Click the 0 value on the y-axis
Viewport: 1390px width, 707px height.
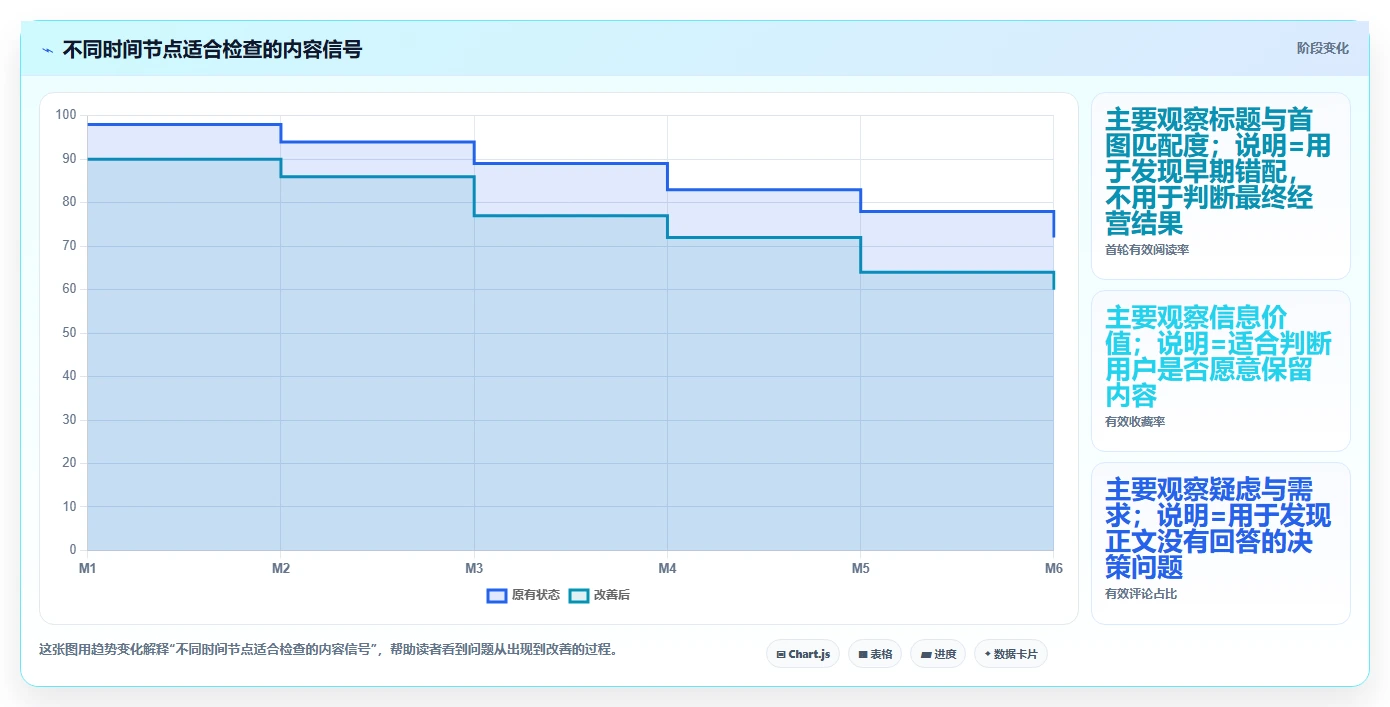pyautogui.click(x=73, y=550)
